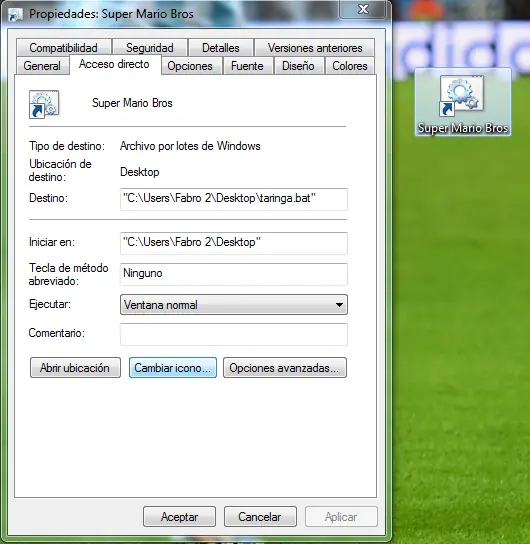Screen dimensions: 530x544
Task: Click into the Destino path field
Action: click(x=234, y=199)
